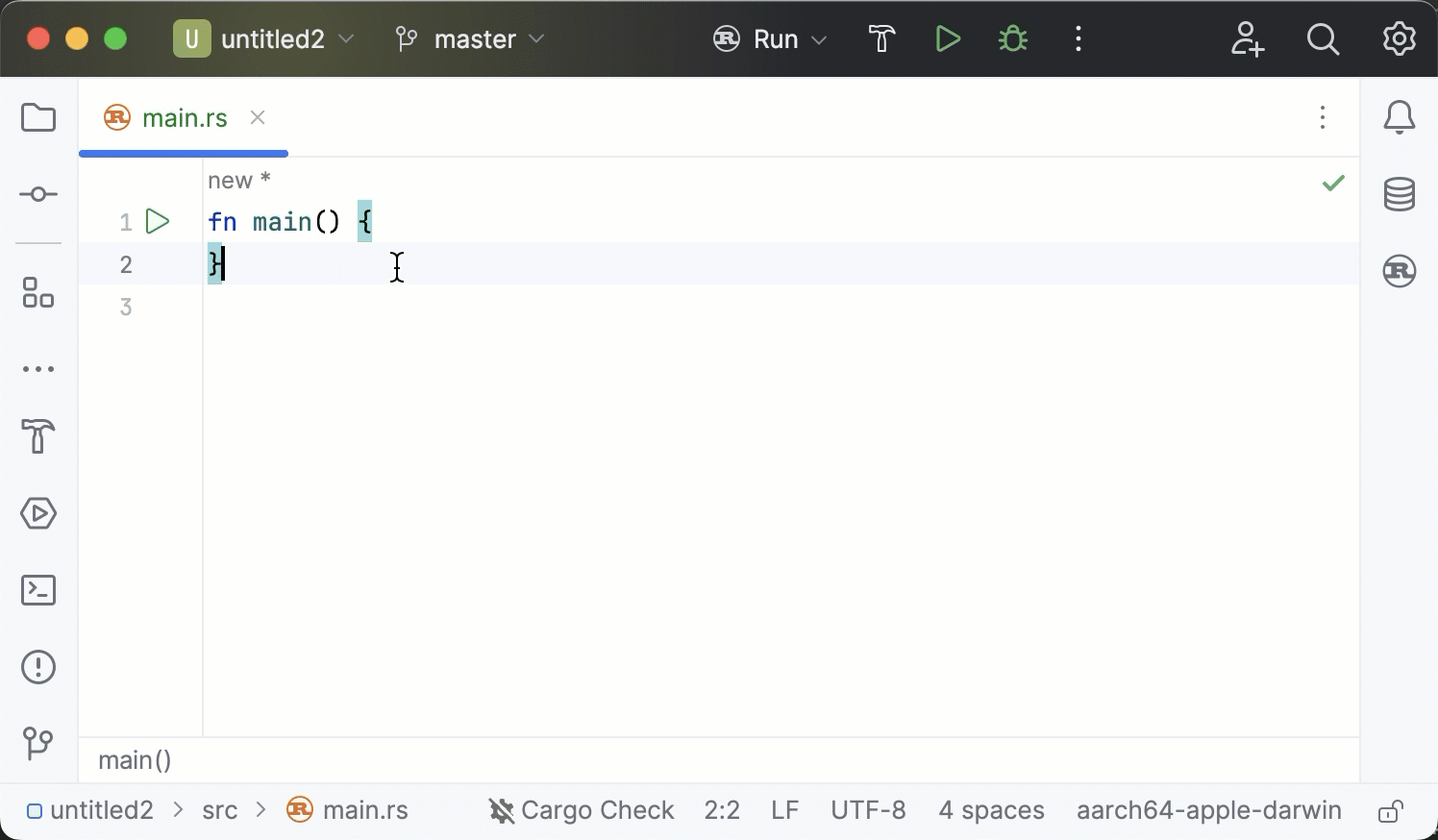Change the LF line separator

point(785,810)
